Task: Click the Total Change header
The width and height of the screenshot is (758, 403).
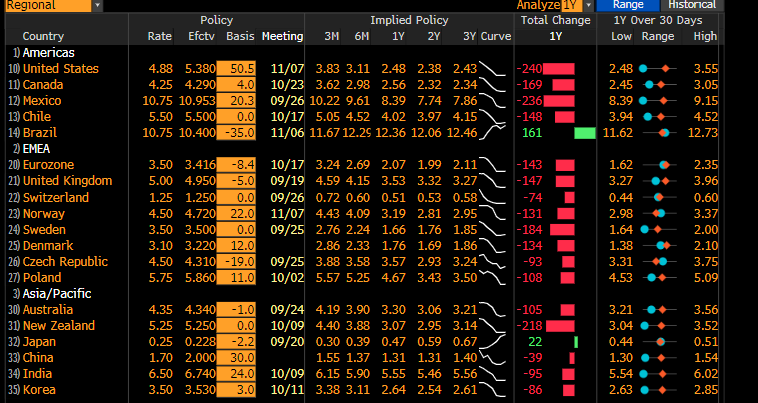Action: (x=555, y=20)
